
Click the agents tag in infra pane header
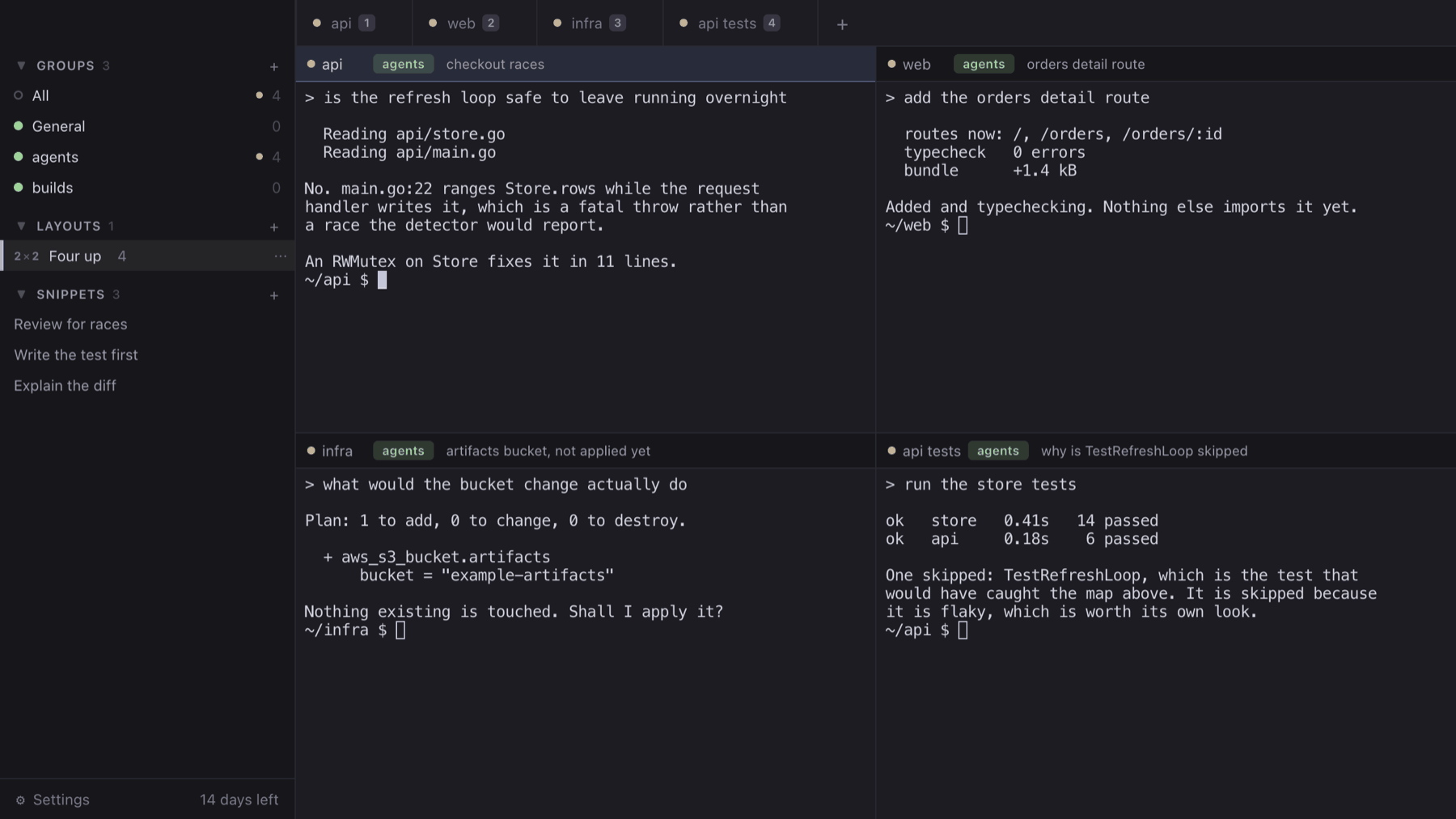click(403, 451)
